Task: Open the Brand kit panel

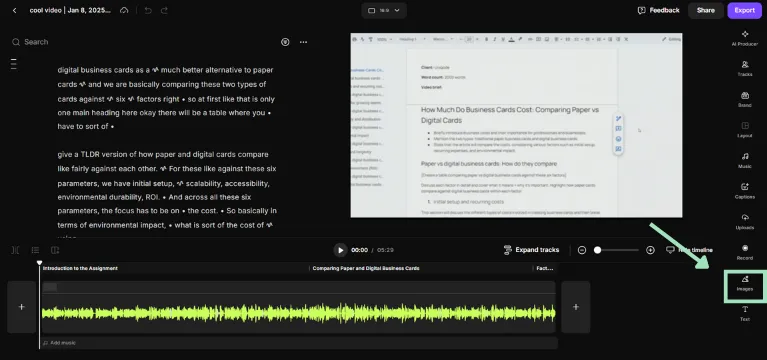Action: click(x=744, y=99)
